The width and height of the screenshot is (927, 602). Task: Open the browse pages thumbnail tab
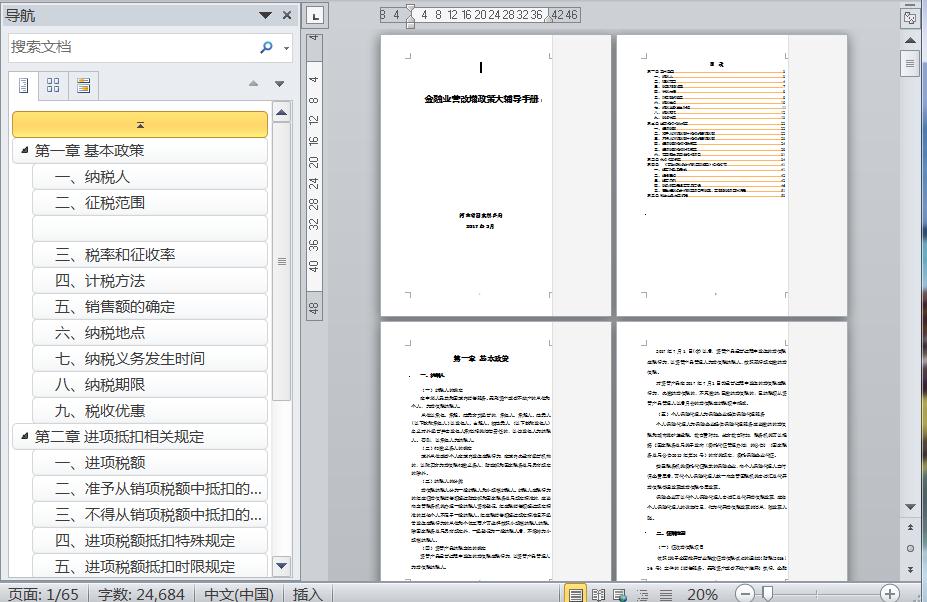coord(53,86)
